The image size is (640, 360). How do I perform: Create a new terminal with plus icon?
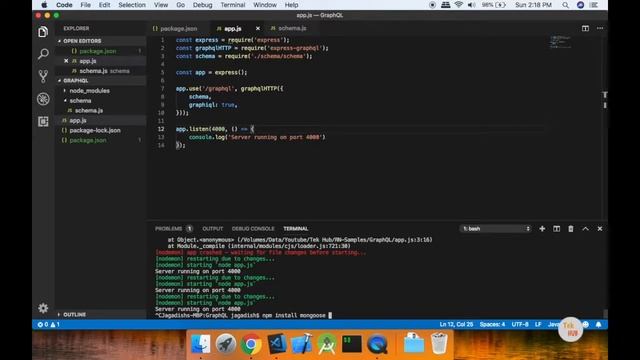coord(542,229)
